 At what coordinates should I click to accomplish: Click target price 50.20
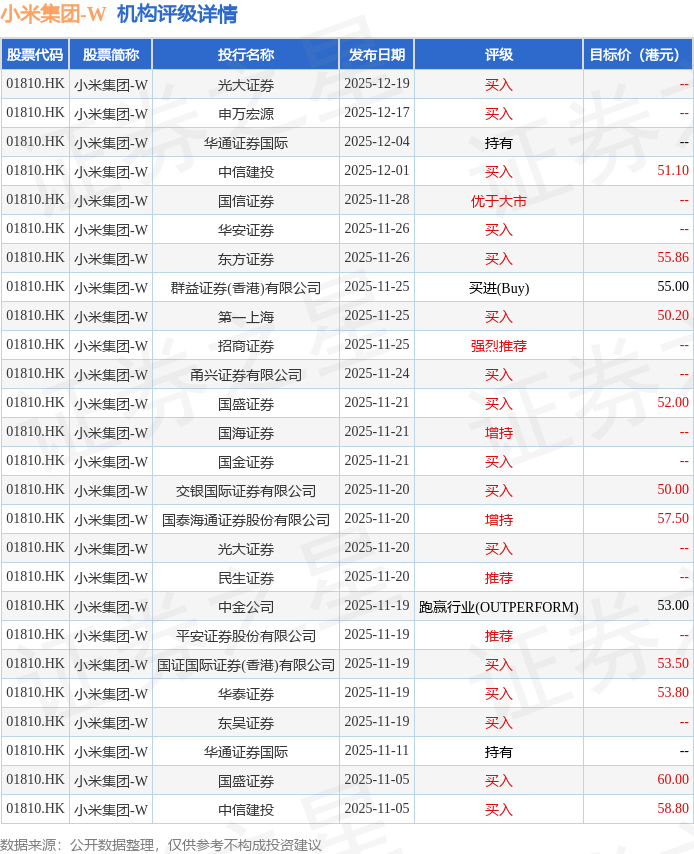coord(673,315)
